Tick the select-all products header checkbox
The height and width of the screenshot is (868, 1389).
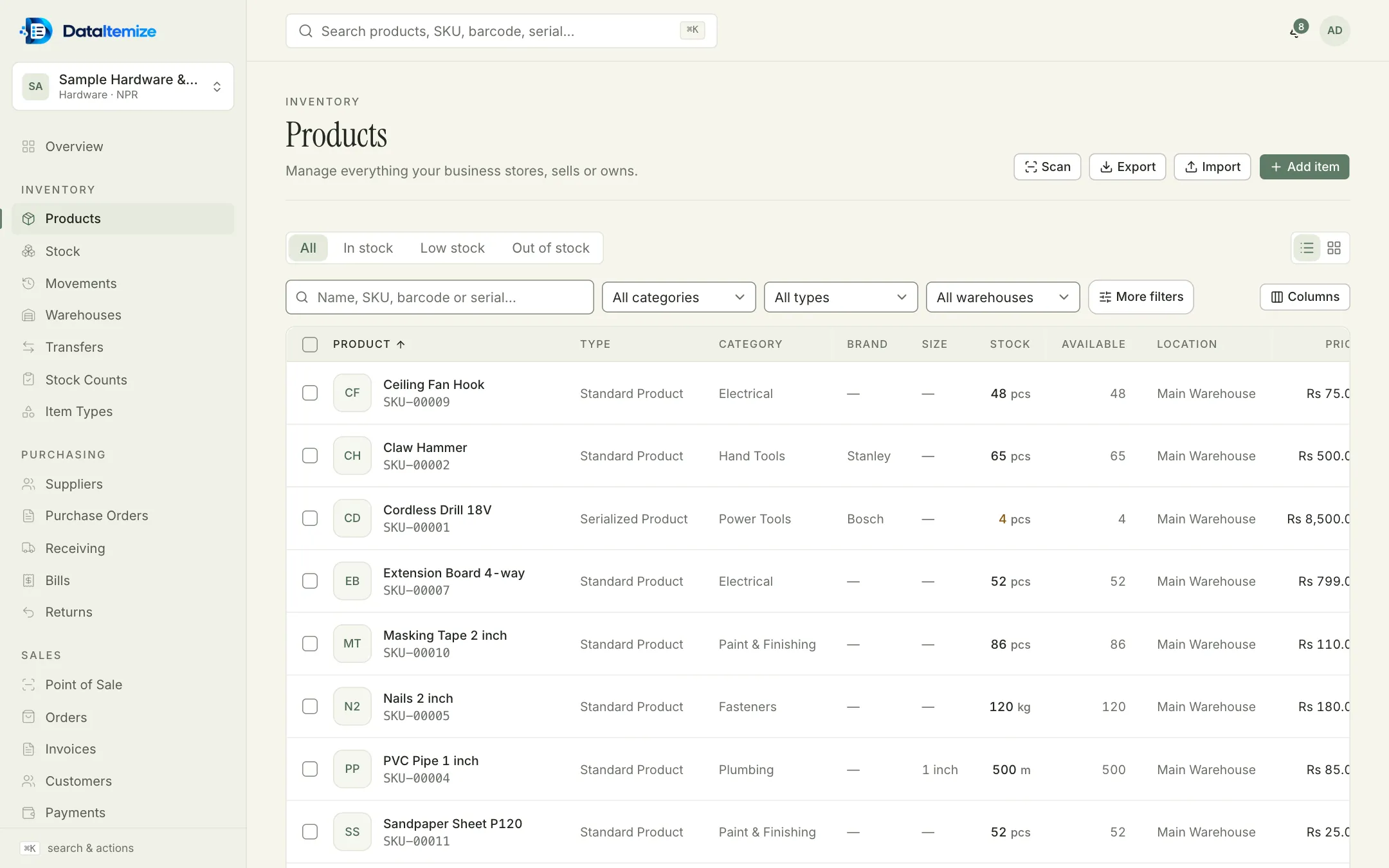[310, 345]
